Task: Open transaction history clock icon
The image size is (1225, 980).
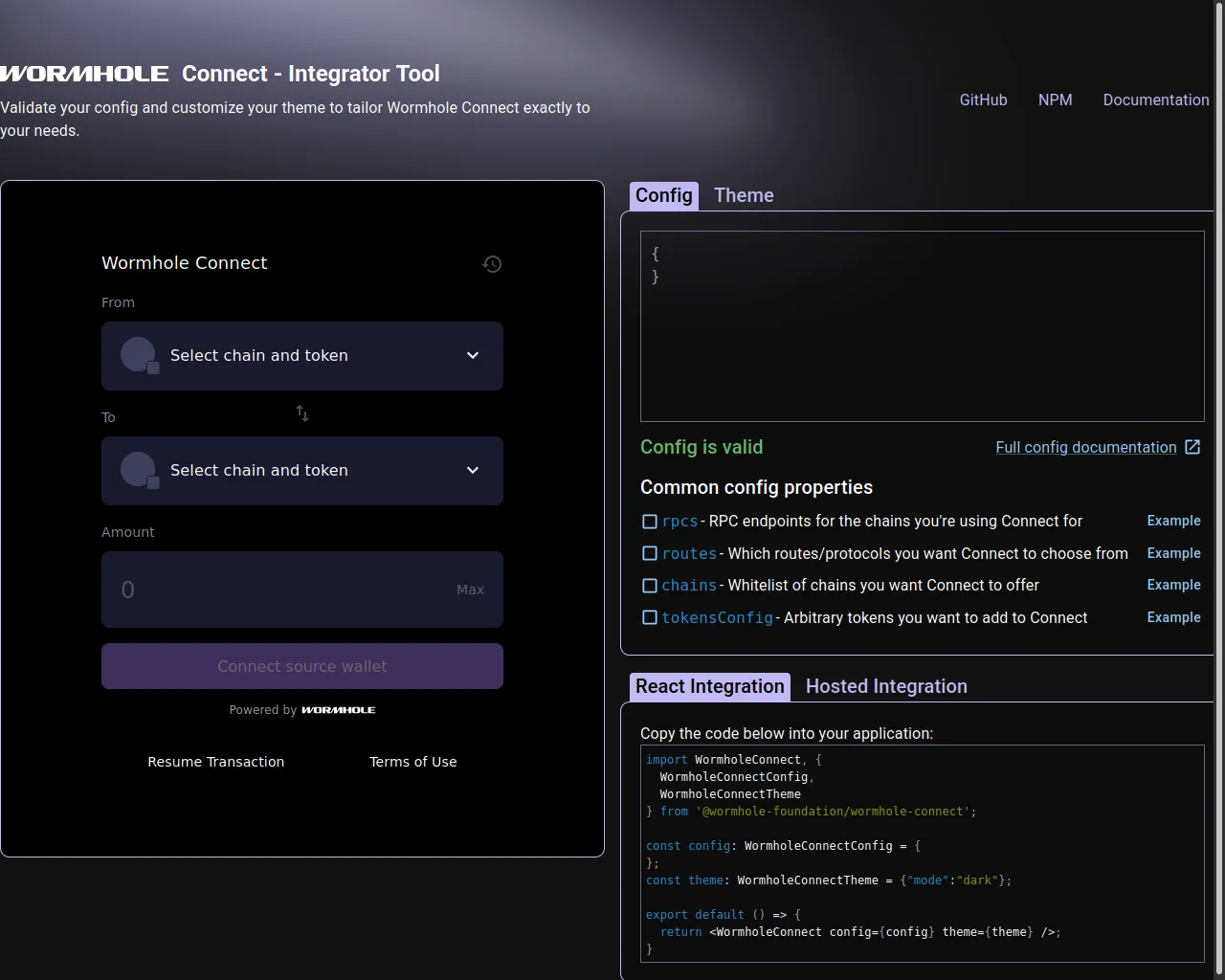Action: pos(492,264)
